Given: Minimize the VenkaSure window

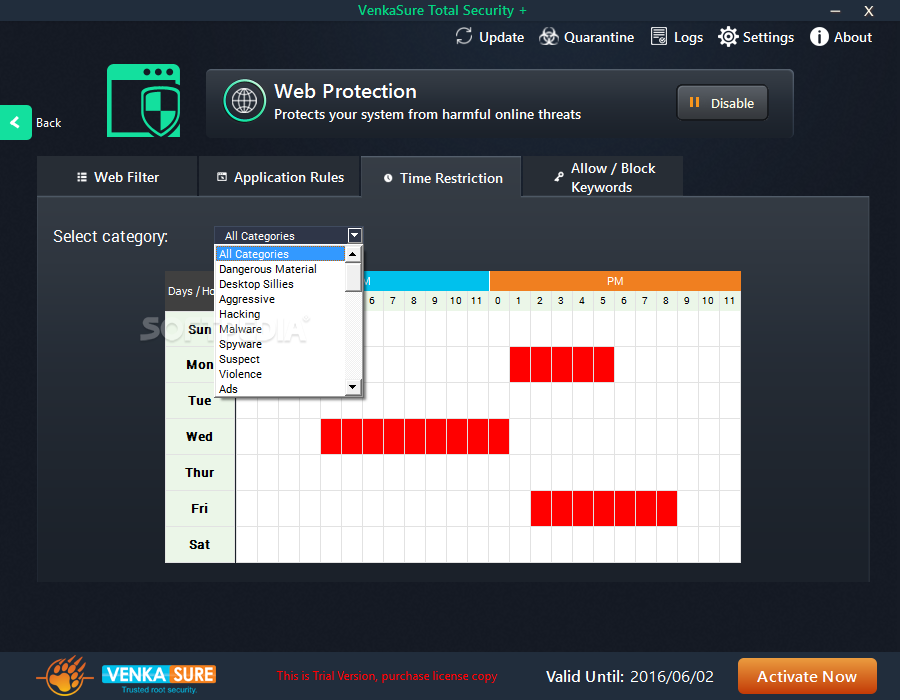Looking at the screenshot, I should (x=835, y=11).
